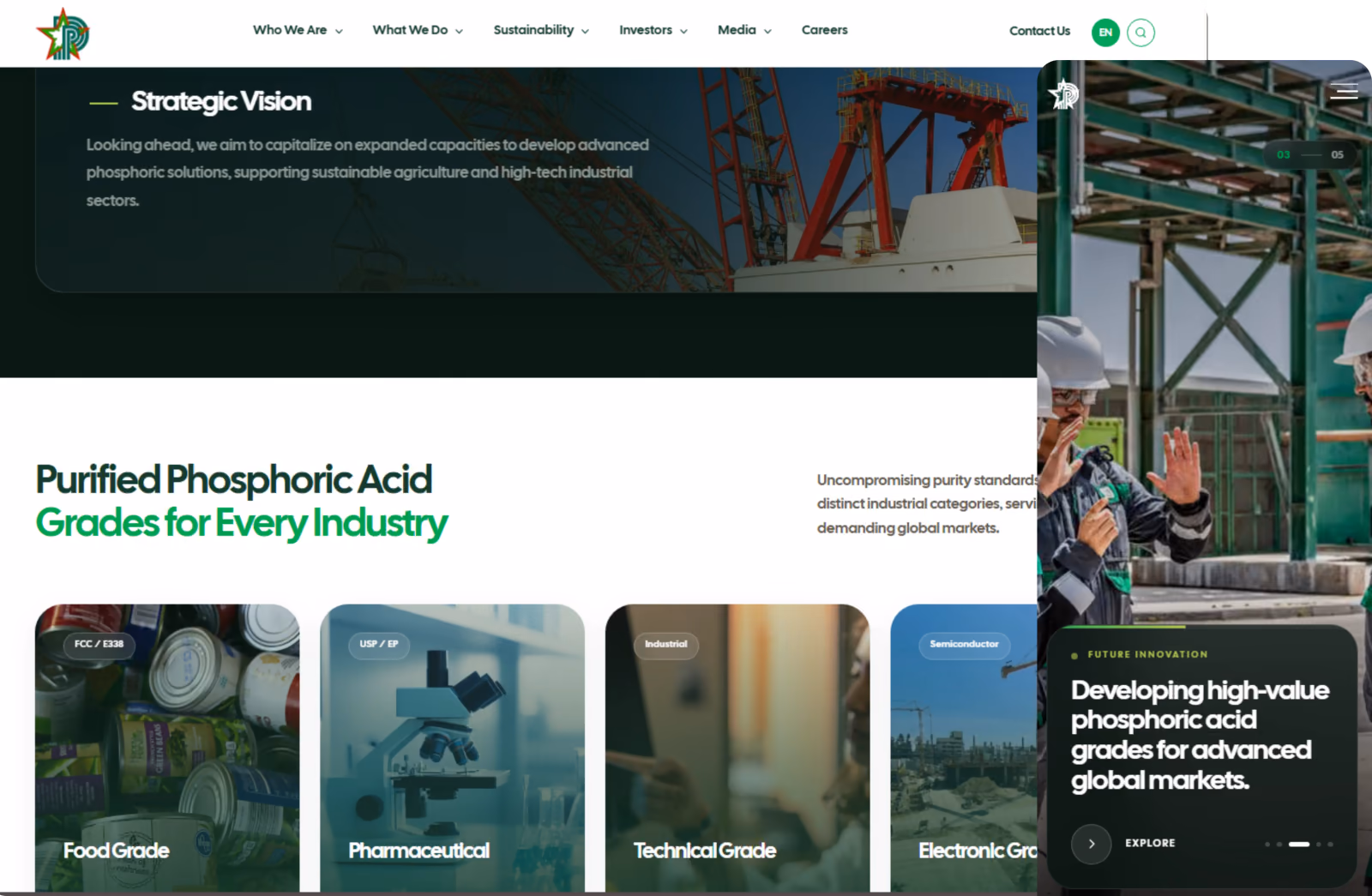This screenshot has height=896, width=1372.
Task: Open the mobile hamburger menu icon
Action: 1344,91
